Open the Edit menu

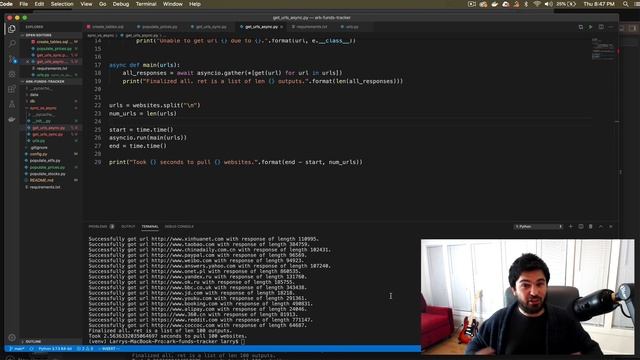coord(39,4)
